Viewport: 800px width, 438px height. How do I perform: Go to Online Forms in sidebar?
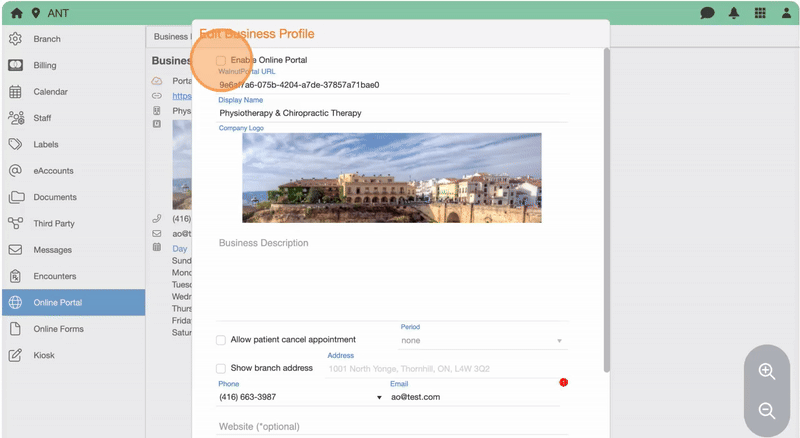click(58, 329)
